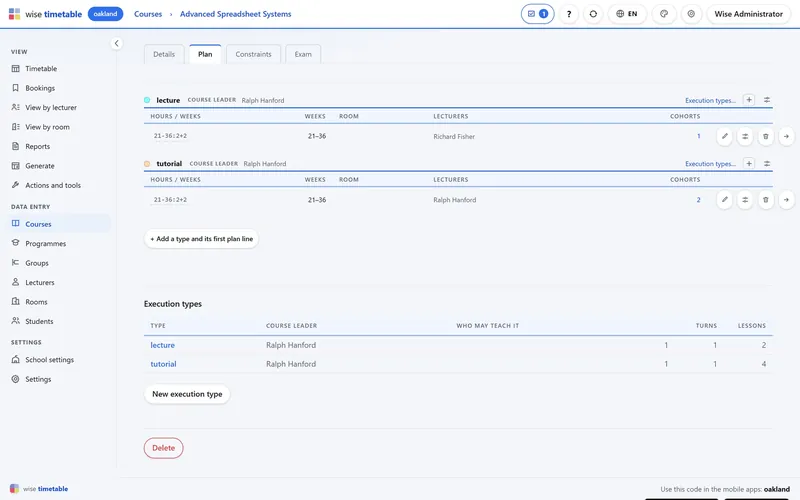
Task: Add a plan line to tutorial
Action: click(x=749, y=163)
